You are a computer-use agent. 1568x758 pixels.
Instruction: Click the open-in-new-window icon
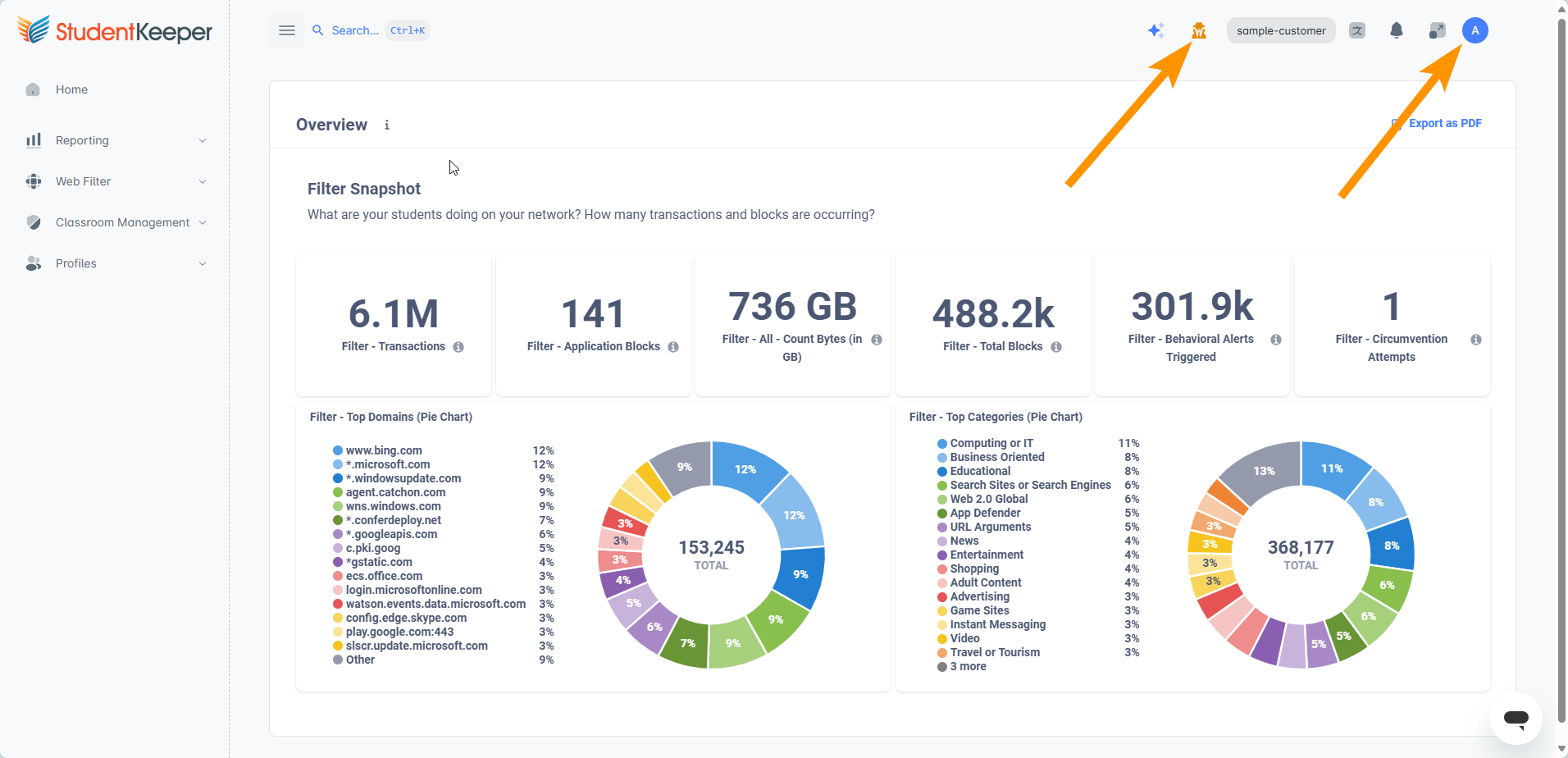(1437, 30)
